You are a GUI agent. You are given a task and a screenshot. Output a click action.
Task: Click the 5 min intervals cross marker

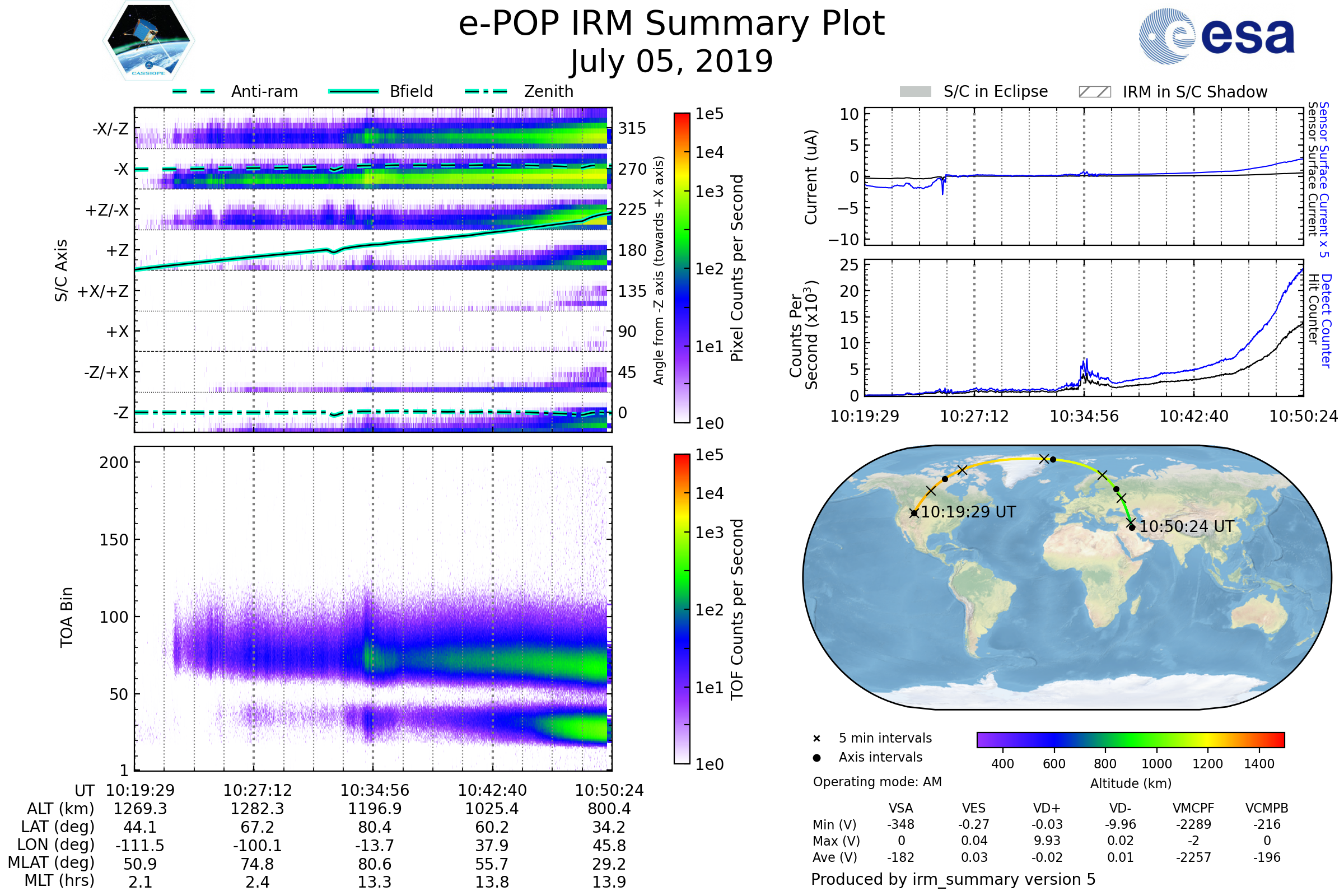[x=816, y=739]
